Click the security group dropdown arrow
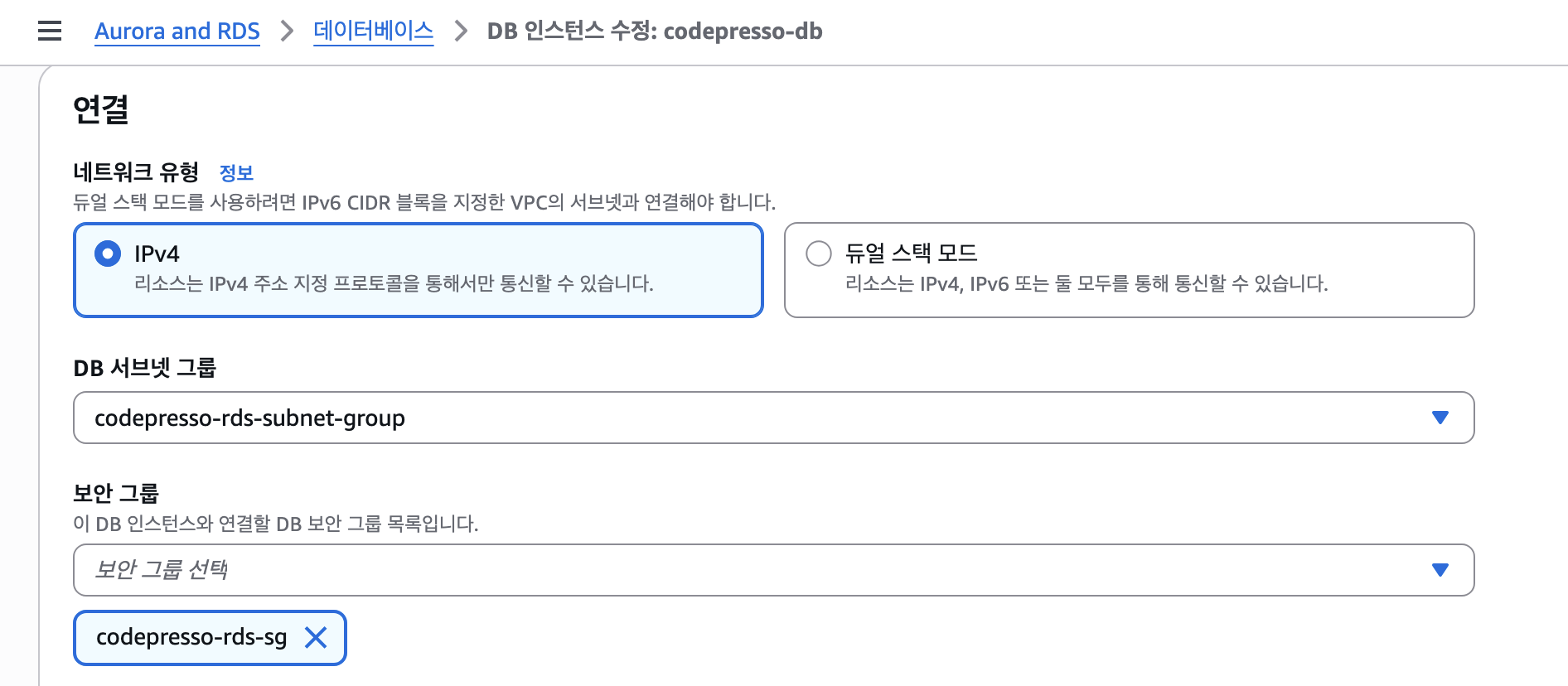Viewport: 1568px width, 686px height. click(1440, 570)
